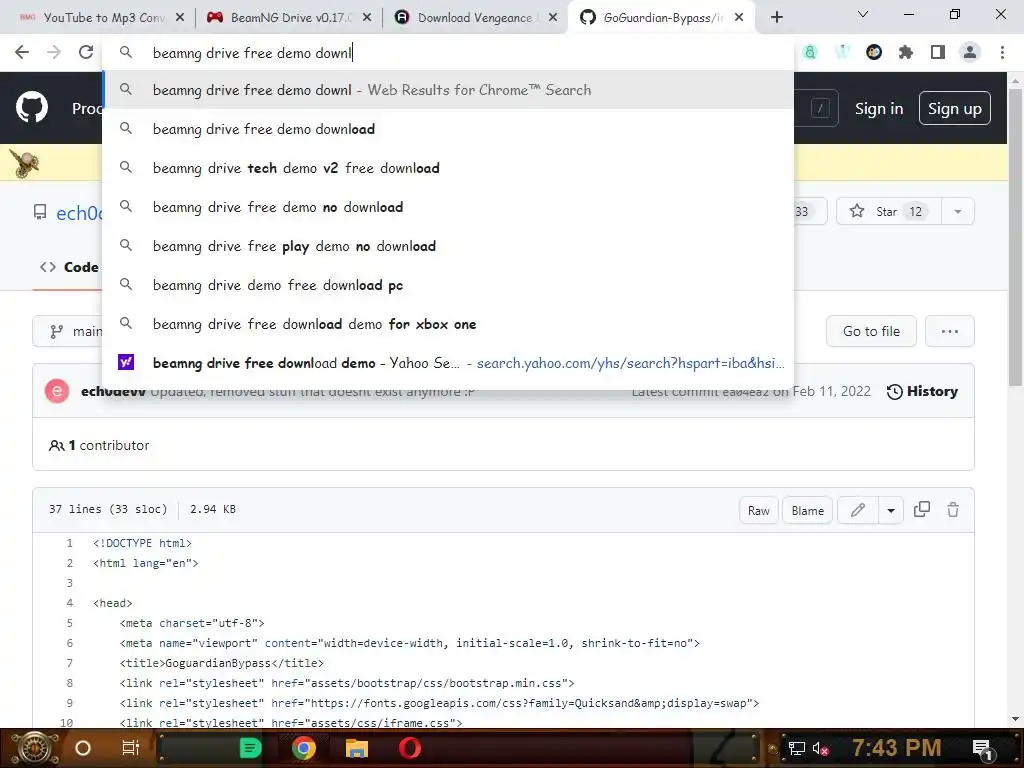Delete this file trash icon
The height and width of the screenshot is (768, 1024).
coord(953,509)
